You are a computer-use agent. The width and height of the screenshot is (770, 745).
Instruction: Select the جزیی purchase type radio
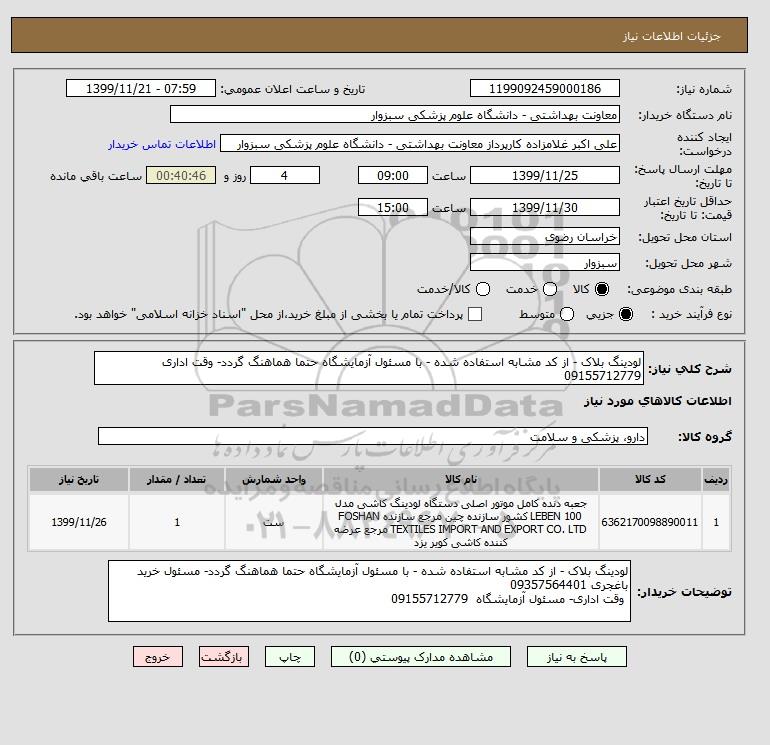pyautogui.click(x=626, y=314)
